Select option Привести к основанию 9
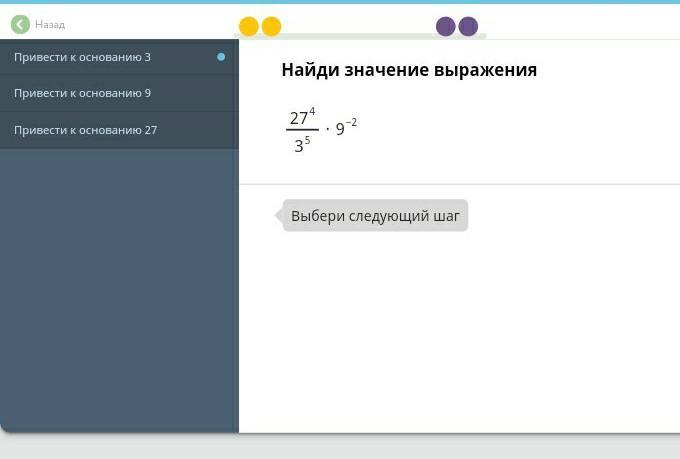 pos(119,93)
